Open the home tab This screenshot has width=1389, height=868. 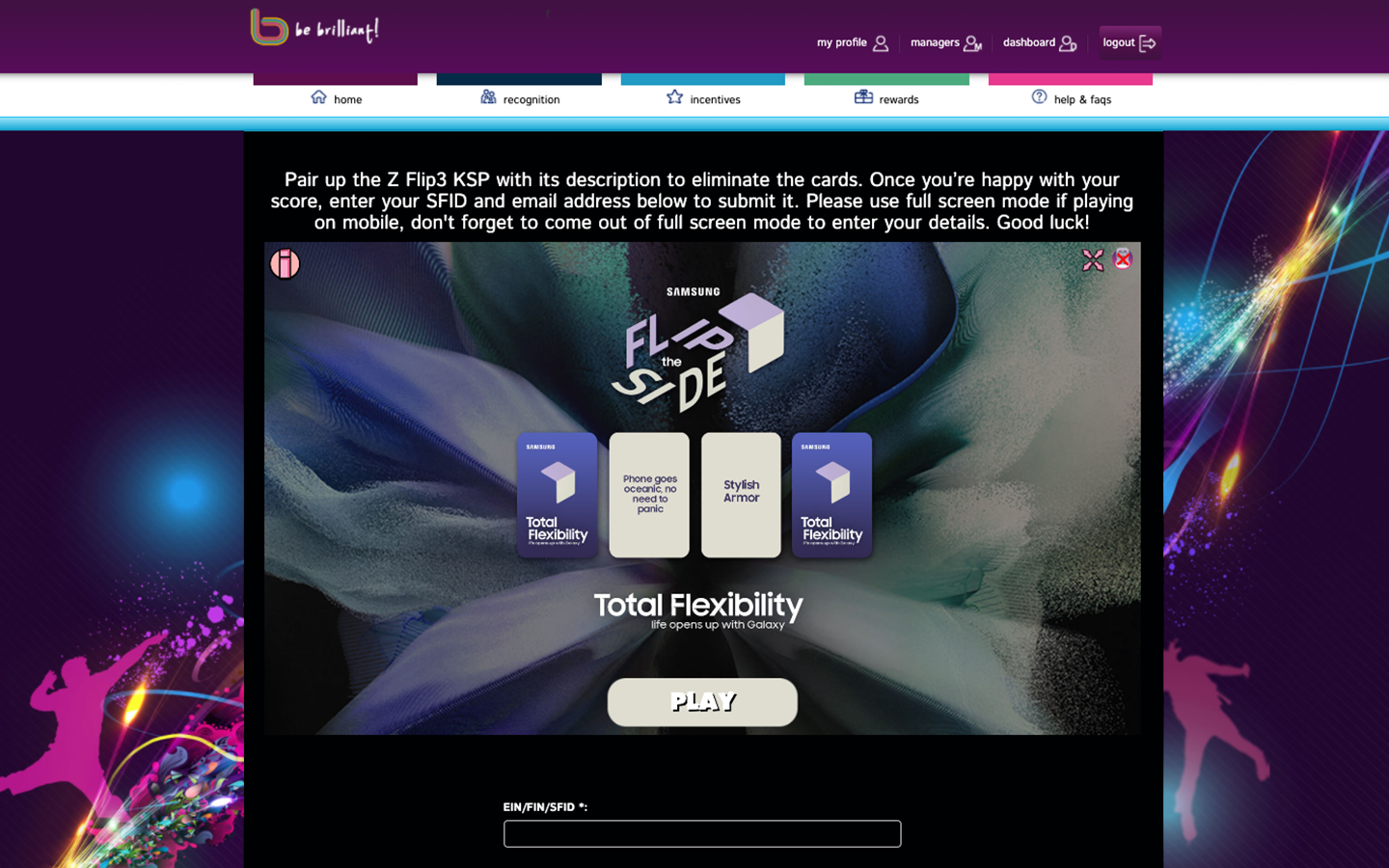click(336, 97)
